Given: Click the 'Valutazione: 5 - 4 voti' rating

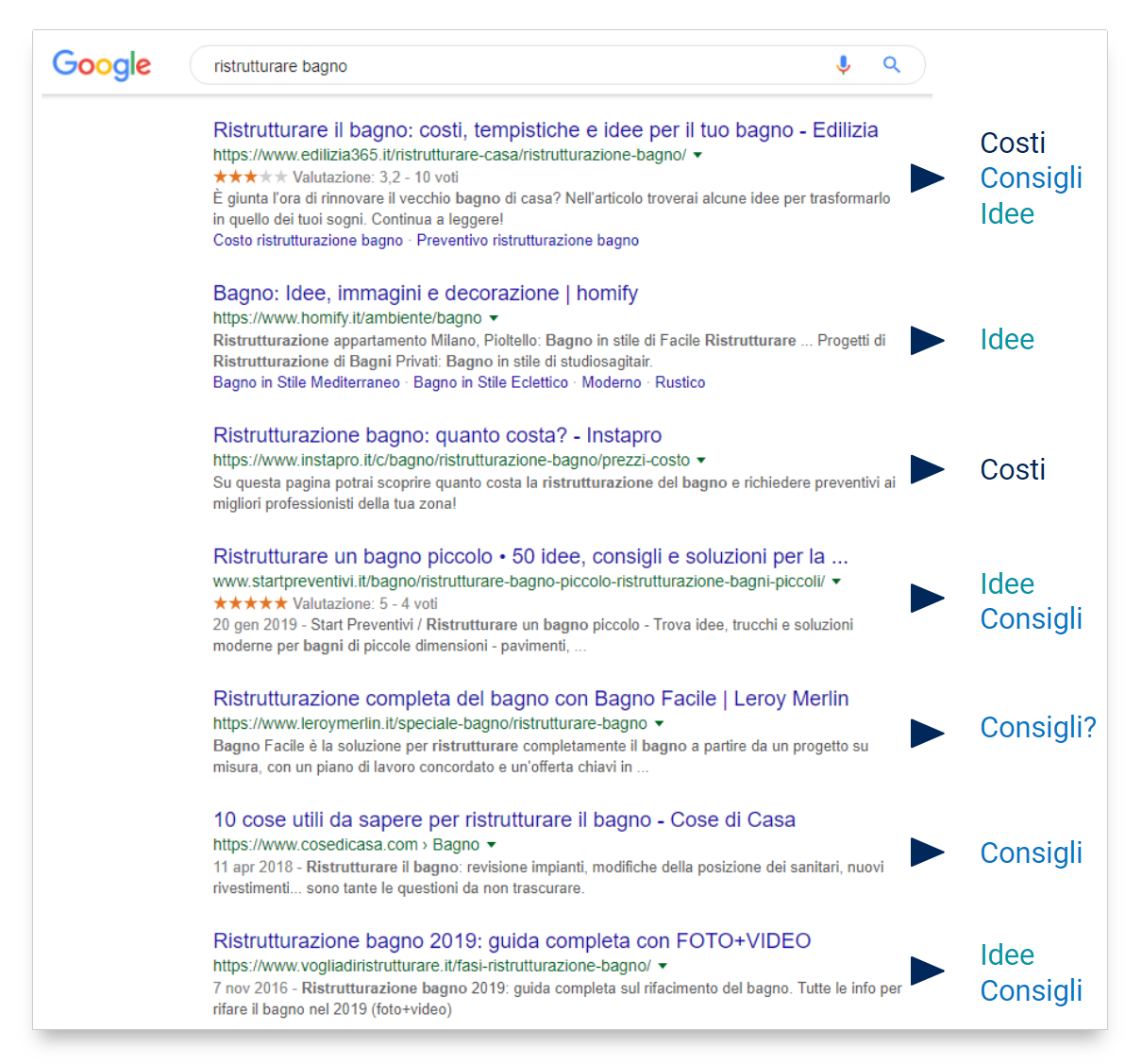Looking at the screenshot, I should click(365, 603).
